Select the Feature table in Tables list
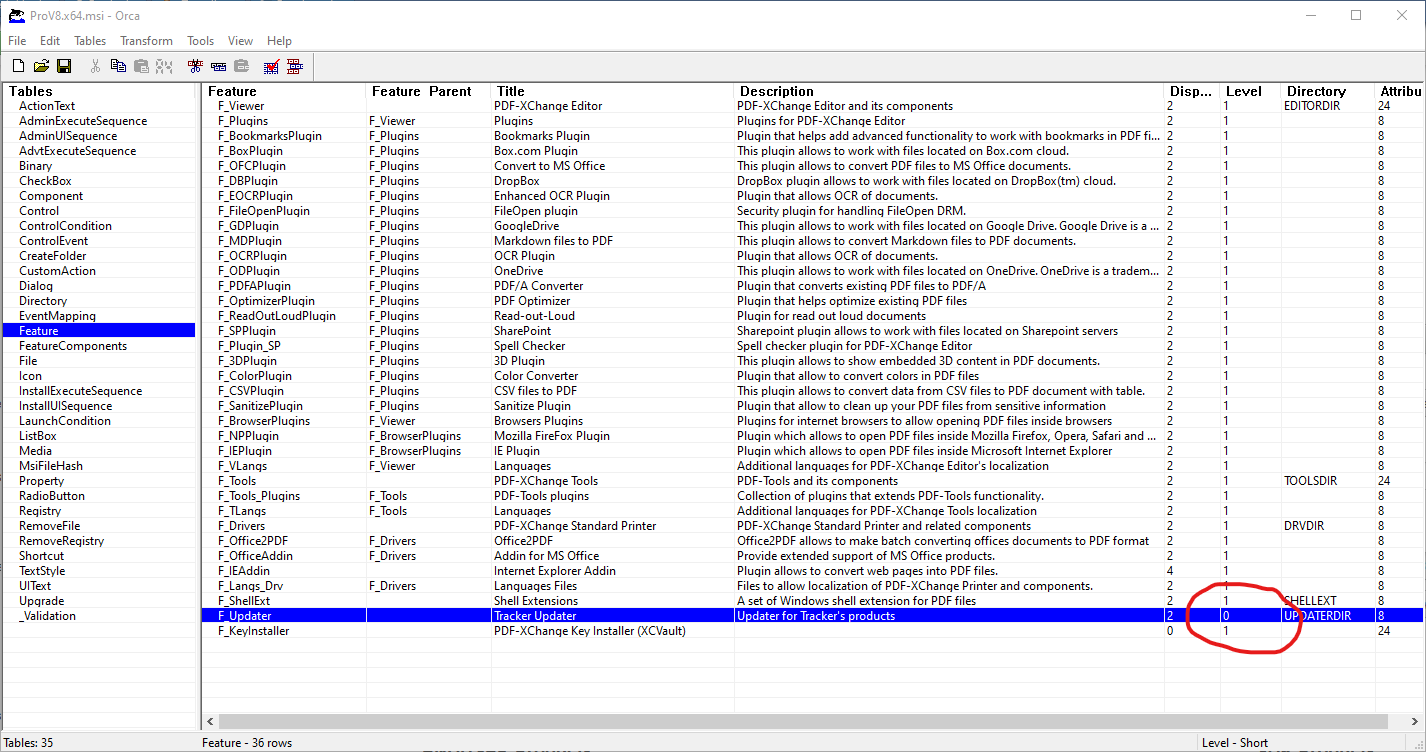 click(x=100, y=331)
